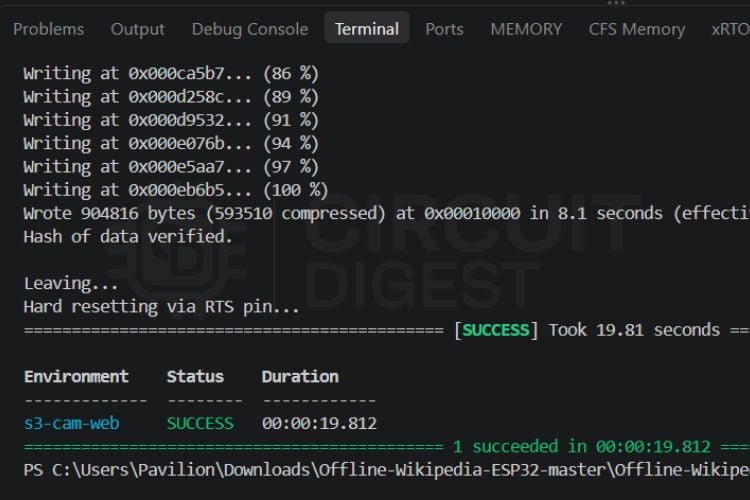Click the 's3-cam-web' environment name
Image resolution: width=750 pixels, height=500 pixels.
(72, 423)
